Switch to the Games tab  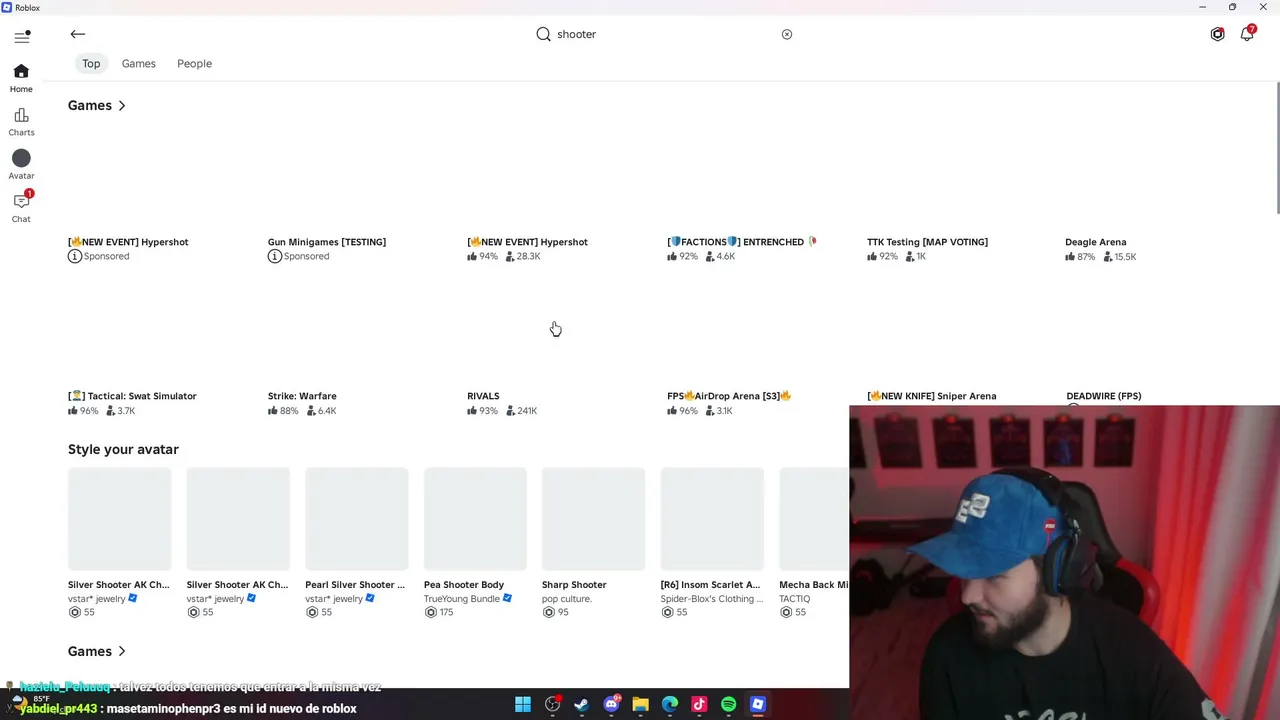tap(139, 63)
